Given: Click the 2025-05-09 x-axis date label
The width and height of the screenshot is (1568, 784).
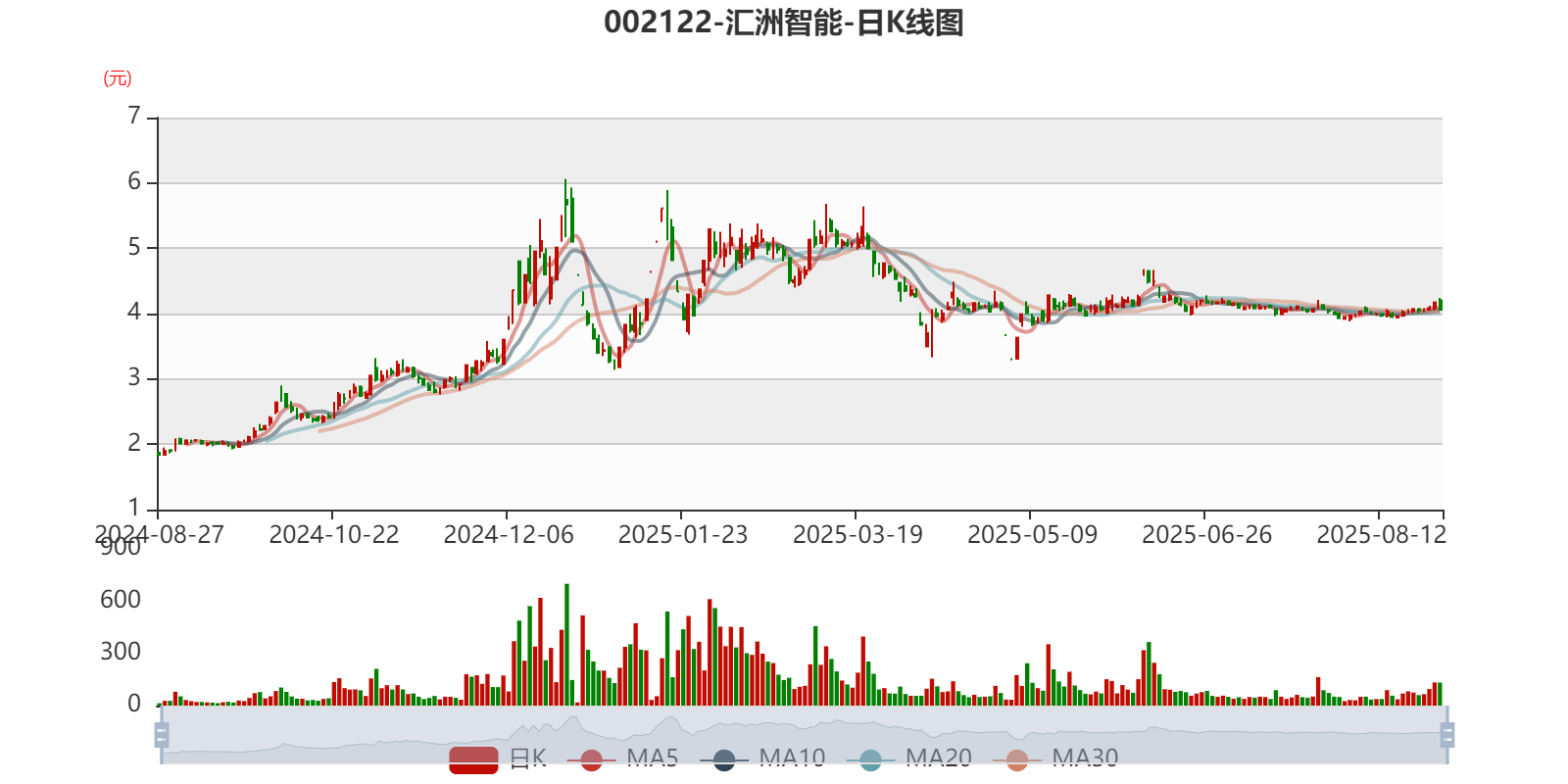Looking at the screenshot, I should pos(1032,534).
